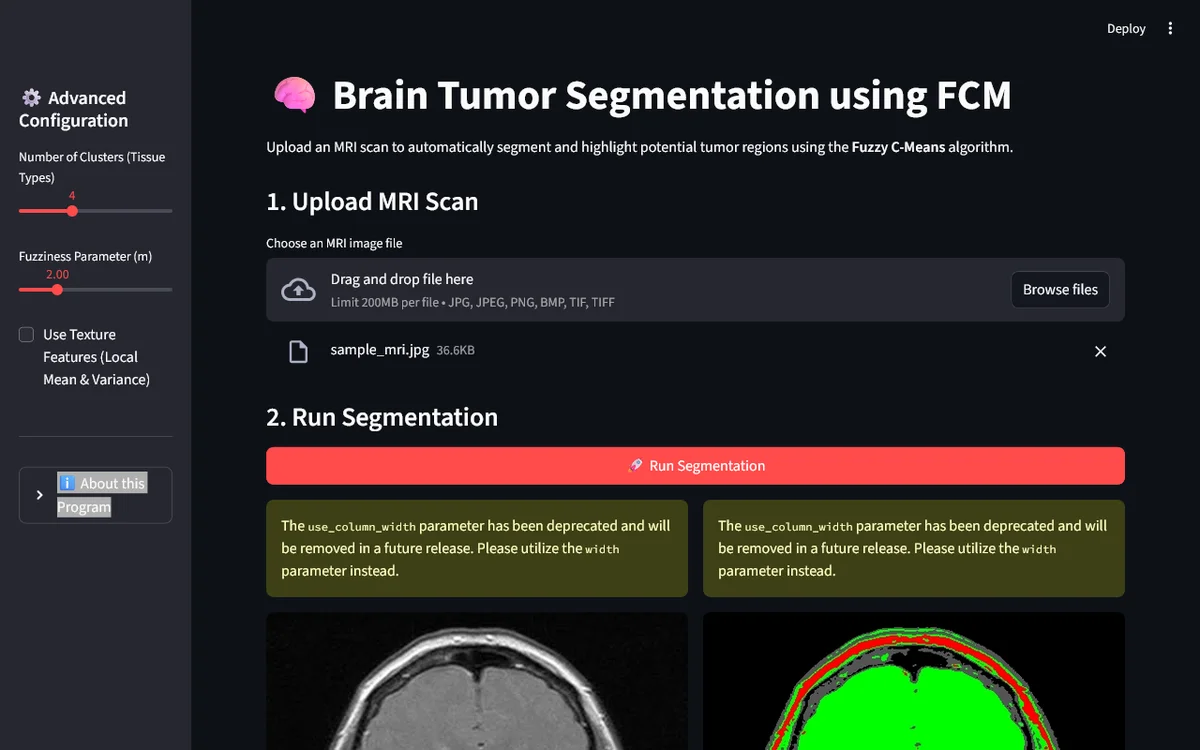Click the left deprecation warning message
Viewport: 1200px width, 750px height.
[477, 548]
